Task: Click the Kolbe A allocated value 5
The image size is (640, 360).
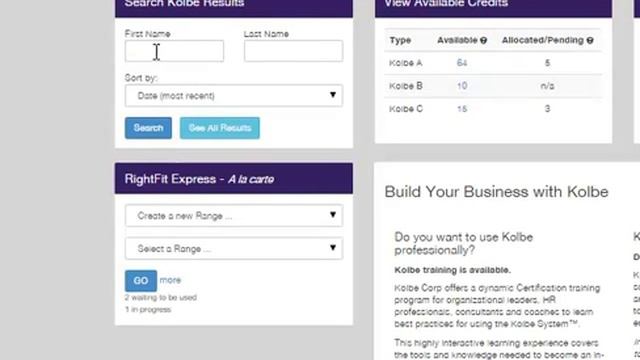Action: [x=547, y=63]
